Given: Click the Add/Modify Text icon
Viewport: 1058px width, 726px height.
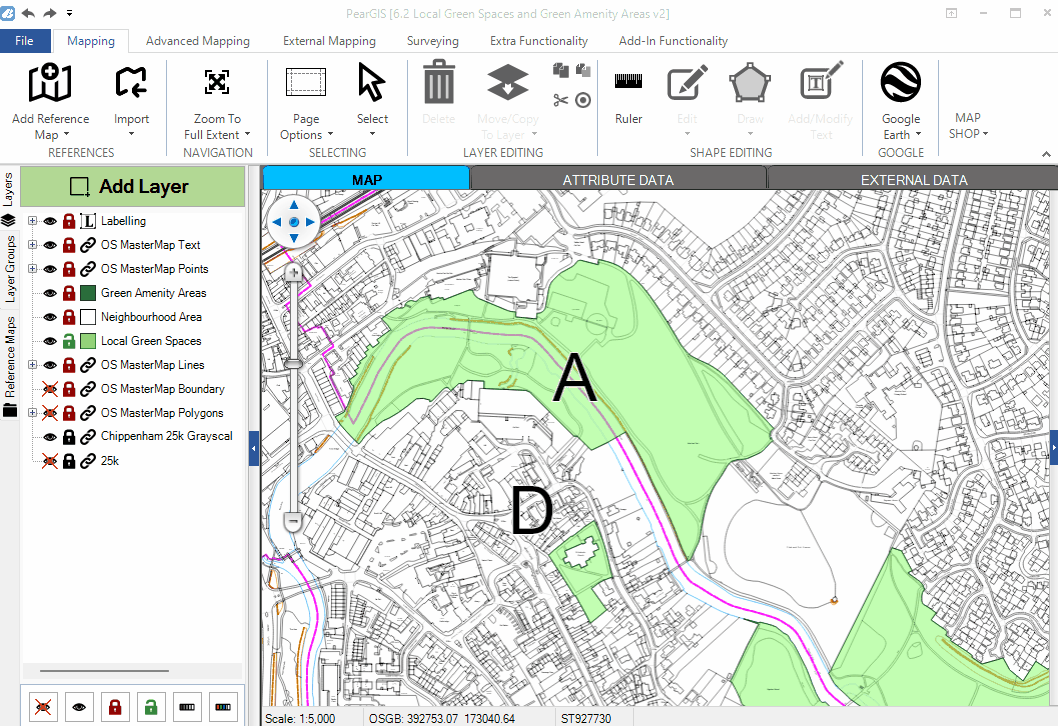Looking at the screenshot, I should (x=820, y=80).
